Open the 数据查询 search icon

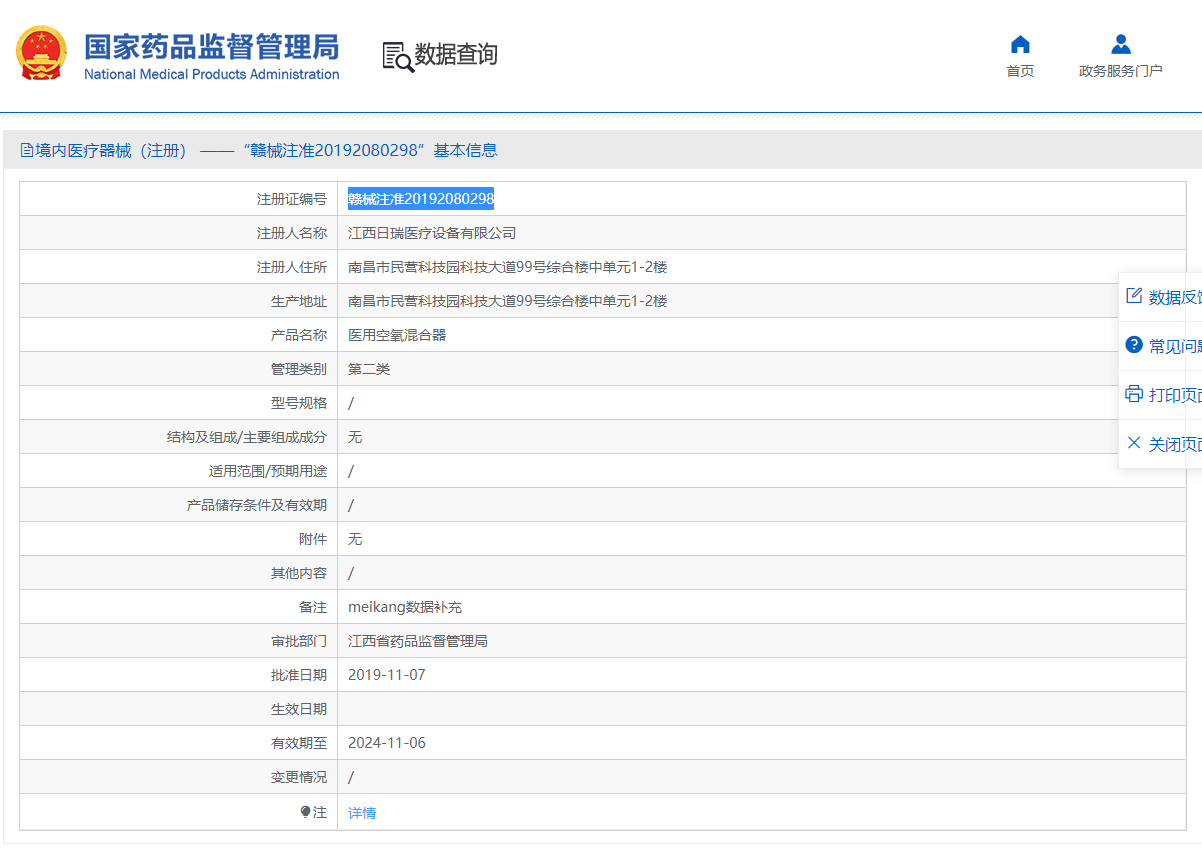pos(398,56)
